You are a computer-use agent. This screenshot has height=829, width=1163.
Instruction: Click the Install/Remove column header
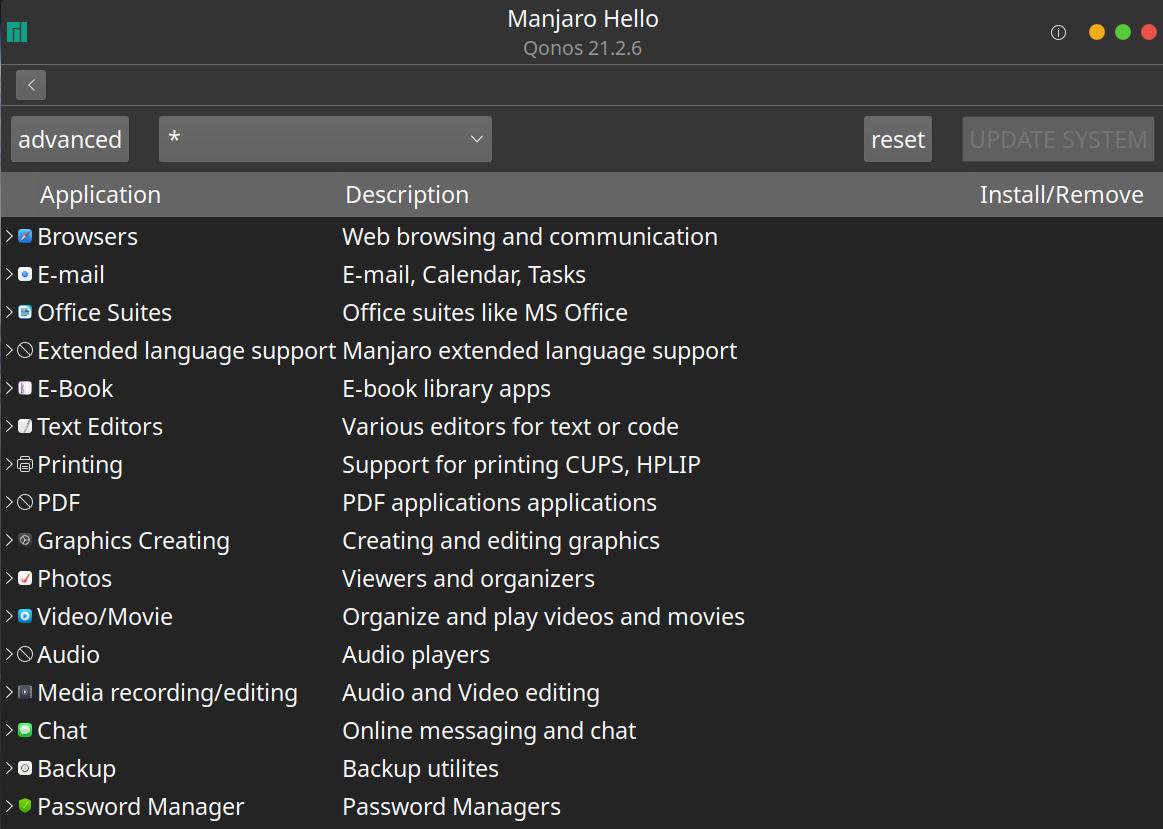(x=1061, y=195)
